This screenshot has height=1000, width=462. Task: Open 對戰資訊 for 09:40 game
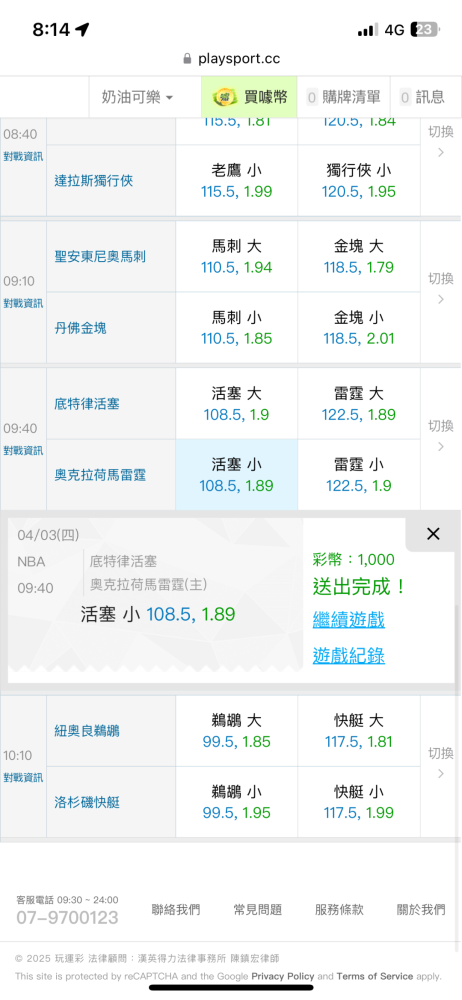[23, 450]
